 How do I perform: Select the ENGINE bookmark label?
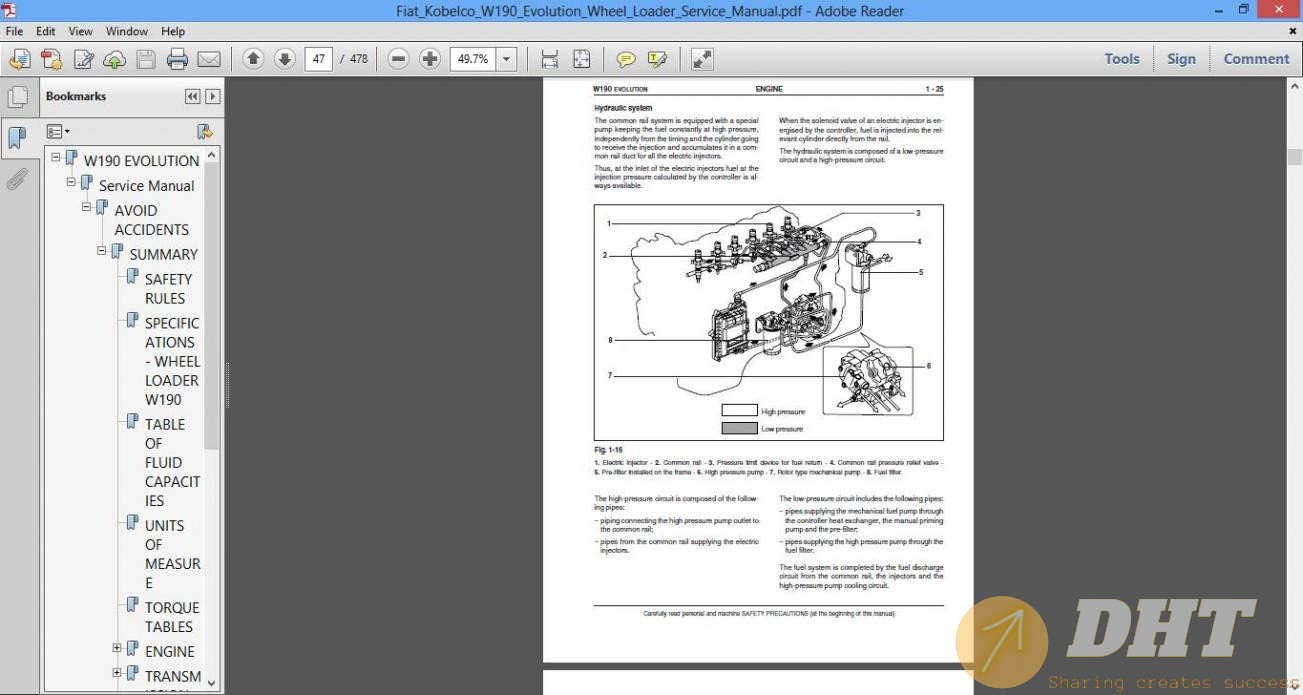pyautogui.click(x=170, y=651)
